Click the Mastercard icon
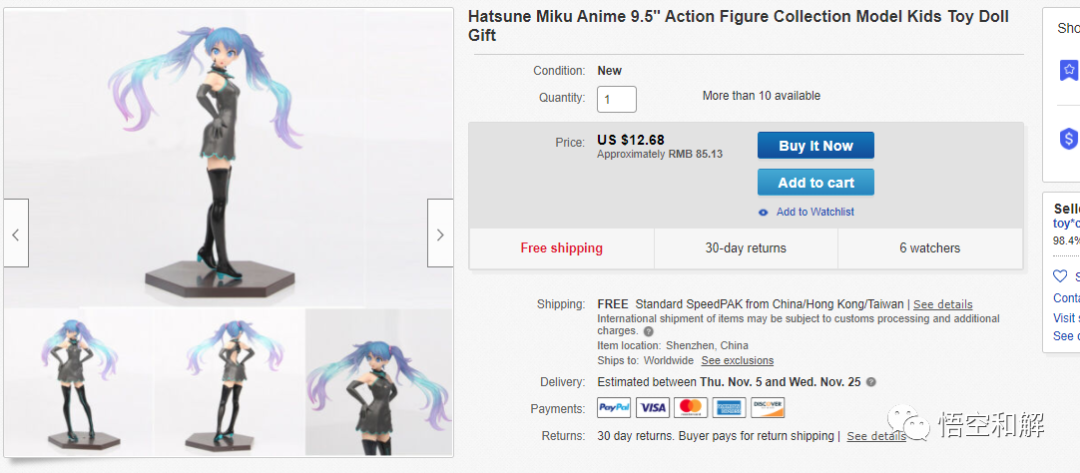Image resolution: width=1080 pixels, height=473 pixels. (690, 408)
